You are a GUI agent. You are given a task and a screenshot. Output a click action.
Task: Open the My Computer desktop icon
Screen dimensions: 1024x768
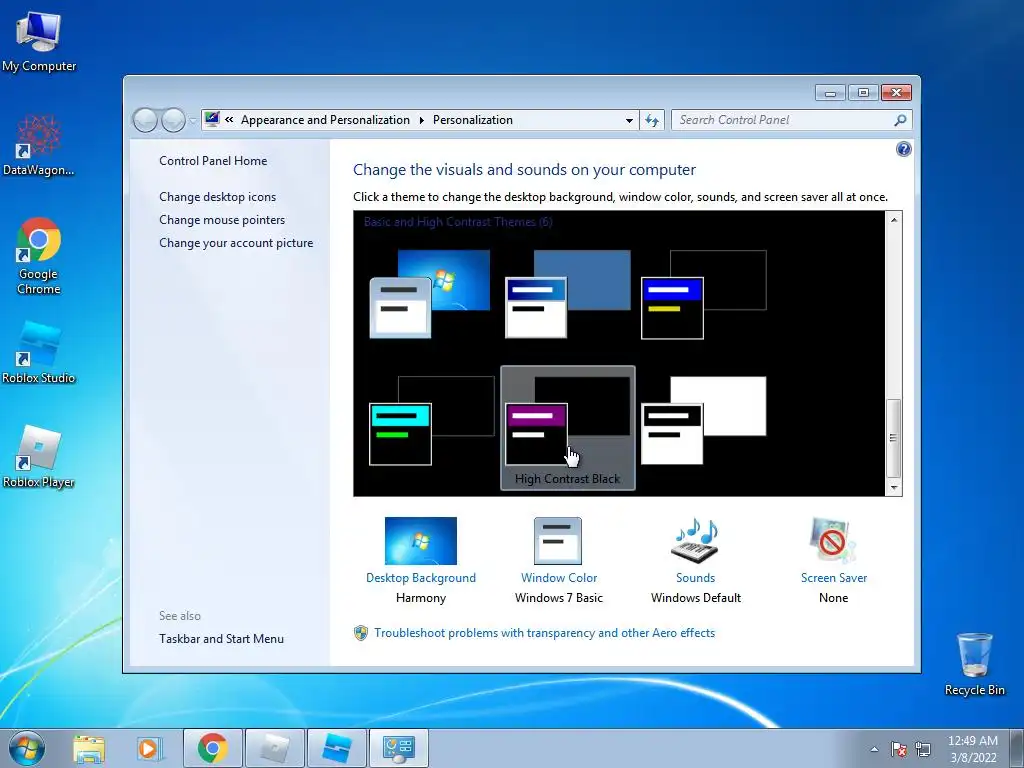coord(39,42)
